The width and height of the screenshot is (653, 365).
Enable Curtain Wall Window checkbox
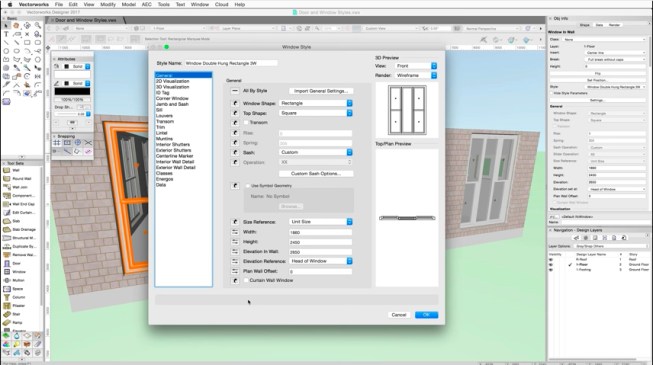point(246,280)
